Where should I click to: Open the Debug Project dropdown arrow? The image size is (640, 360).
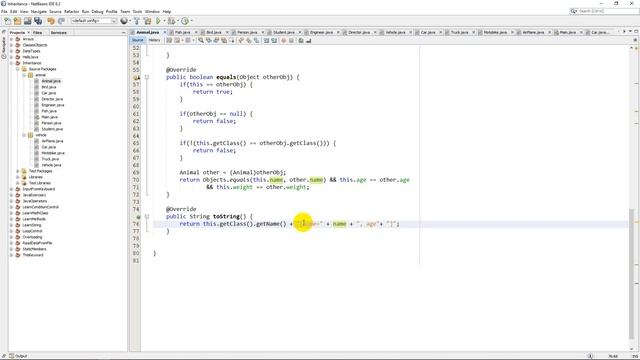coord(178,21)
